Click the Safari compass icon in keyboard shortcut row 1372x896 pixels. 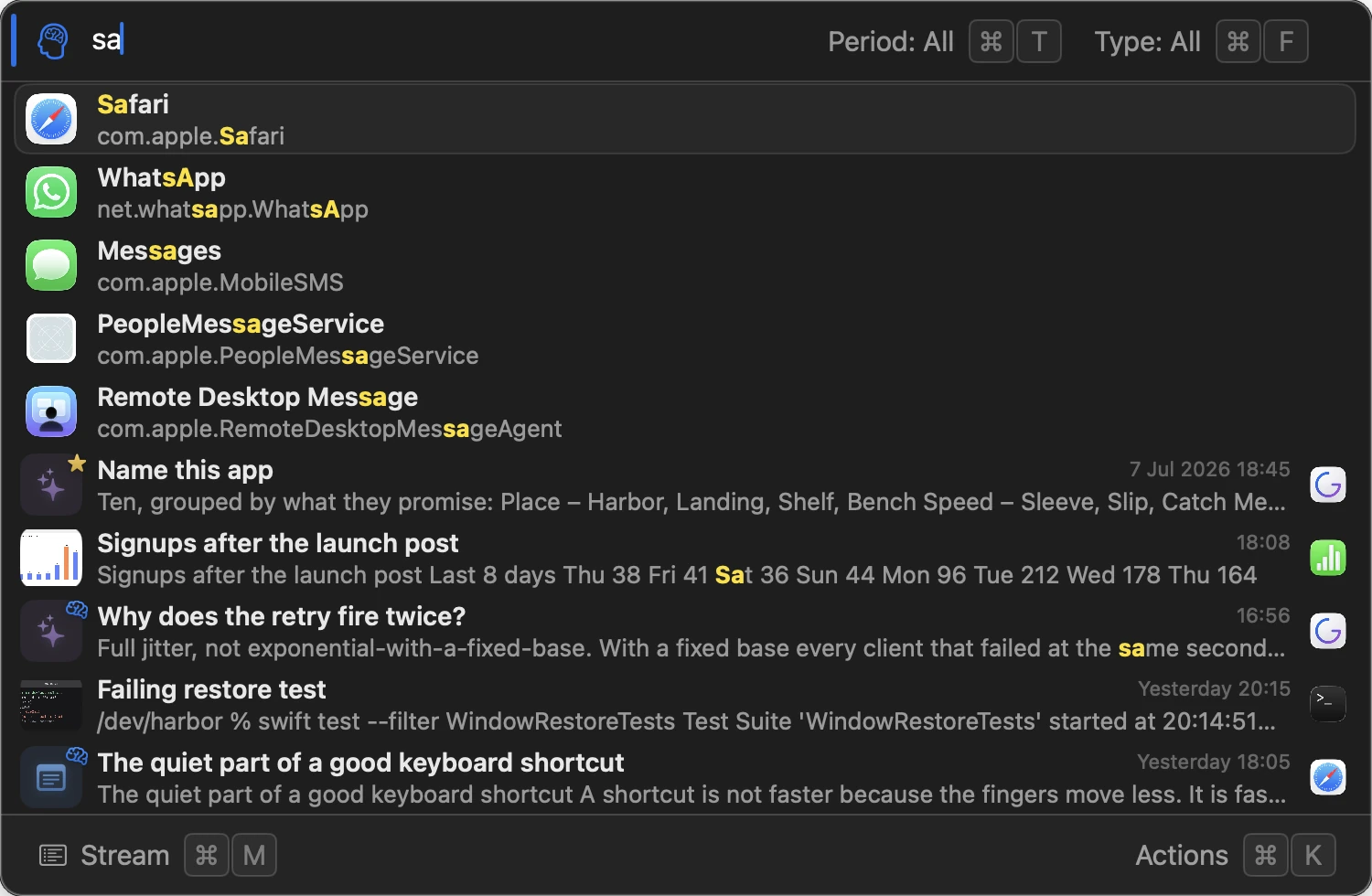point(1328,777)
